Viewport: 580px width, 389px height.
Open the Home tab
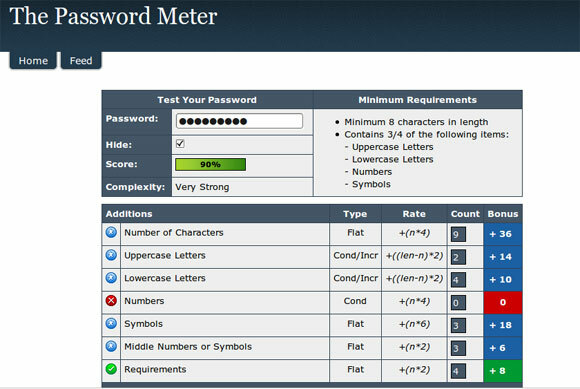pos(33,60)
